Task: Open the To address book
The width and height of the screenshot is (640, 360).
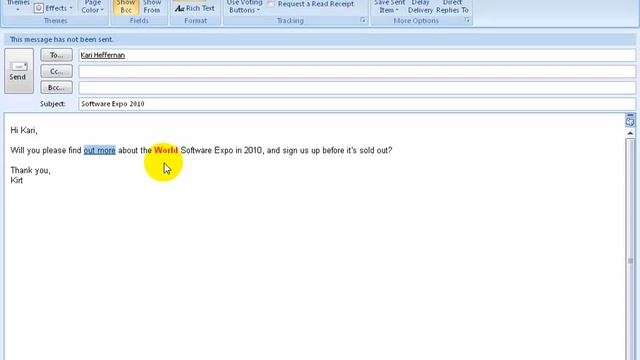Action: (x=56, y=55)
